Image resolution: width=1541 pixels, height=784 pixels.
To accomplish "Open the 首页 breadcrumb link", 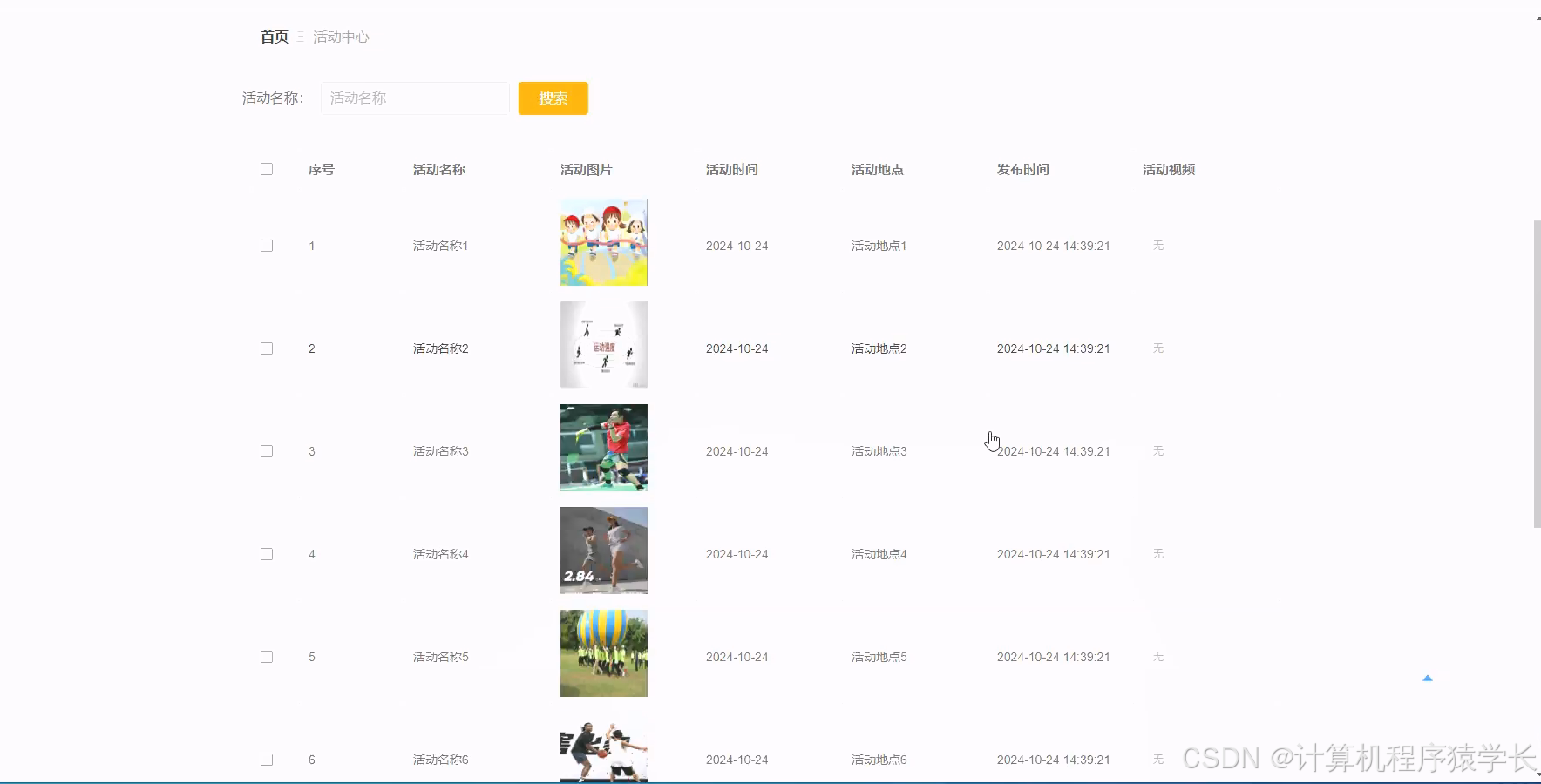I will (273, 37).
